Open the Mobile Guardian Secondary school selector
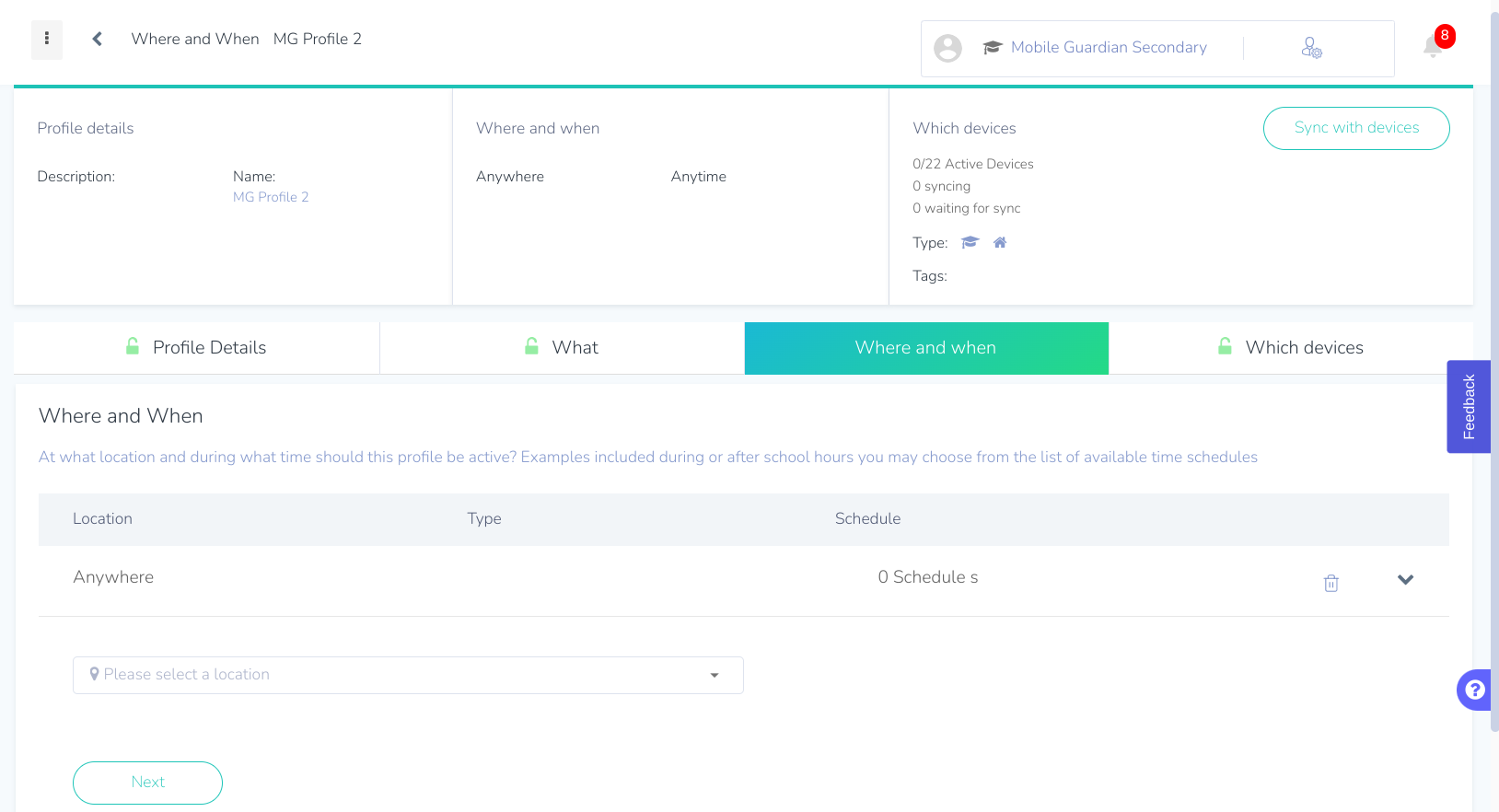The image size is (1499, 812). (1109, 47)
